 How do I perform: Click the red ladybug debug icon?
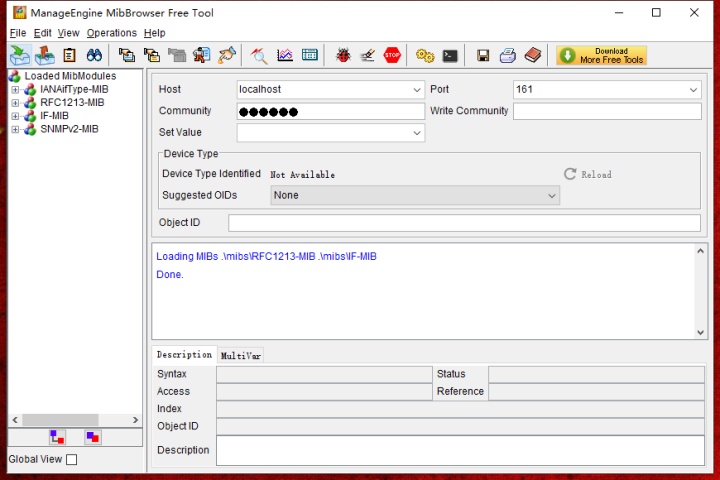click(x=343, y=56)
